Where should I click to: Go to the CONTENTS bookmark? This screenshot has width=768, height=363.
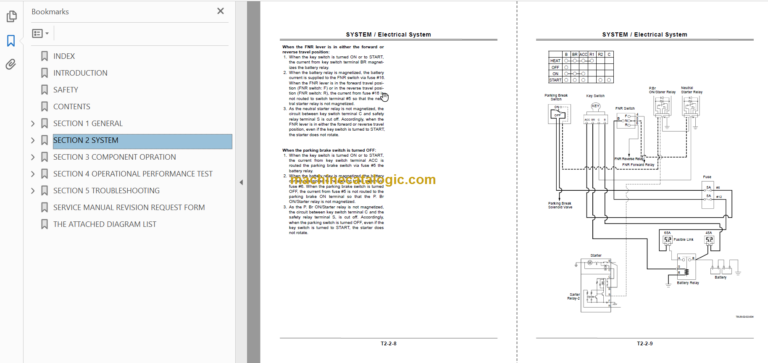72,106
